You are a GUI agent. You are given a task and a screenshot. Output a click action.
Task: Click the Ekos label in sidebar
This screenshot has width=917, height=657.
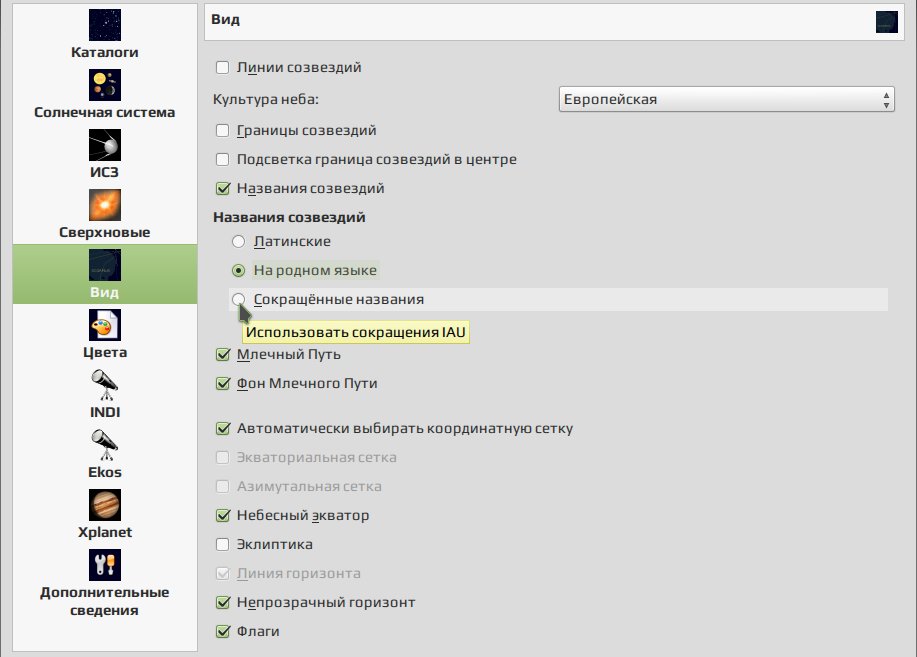pyautogui.click(x=105, y=472)
